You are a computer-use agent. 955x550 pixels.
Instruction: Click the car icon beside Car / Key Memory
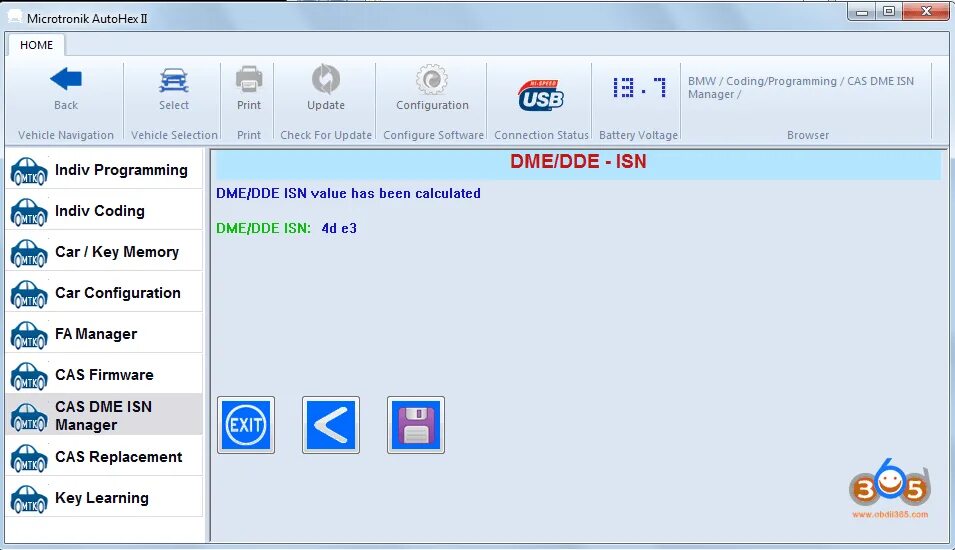[29, 253]
